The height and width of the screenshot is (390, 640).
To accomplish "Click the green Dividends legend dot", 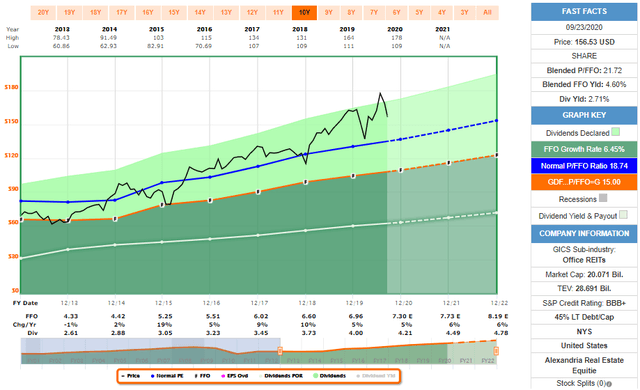I will coord(316,376).
